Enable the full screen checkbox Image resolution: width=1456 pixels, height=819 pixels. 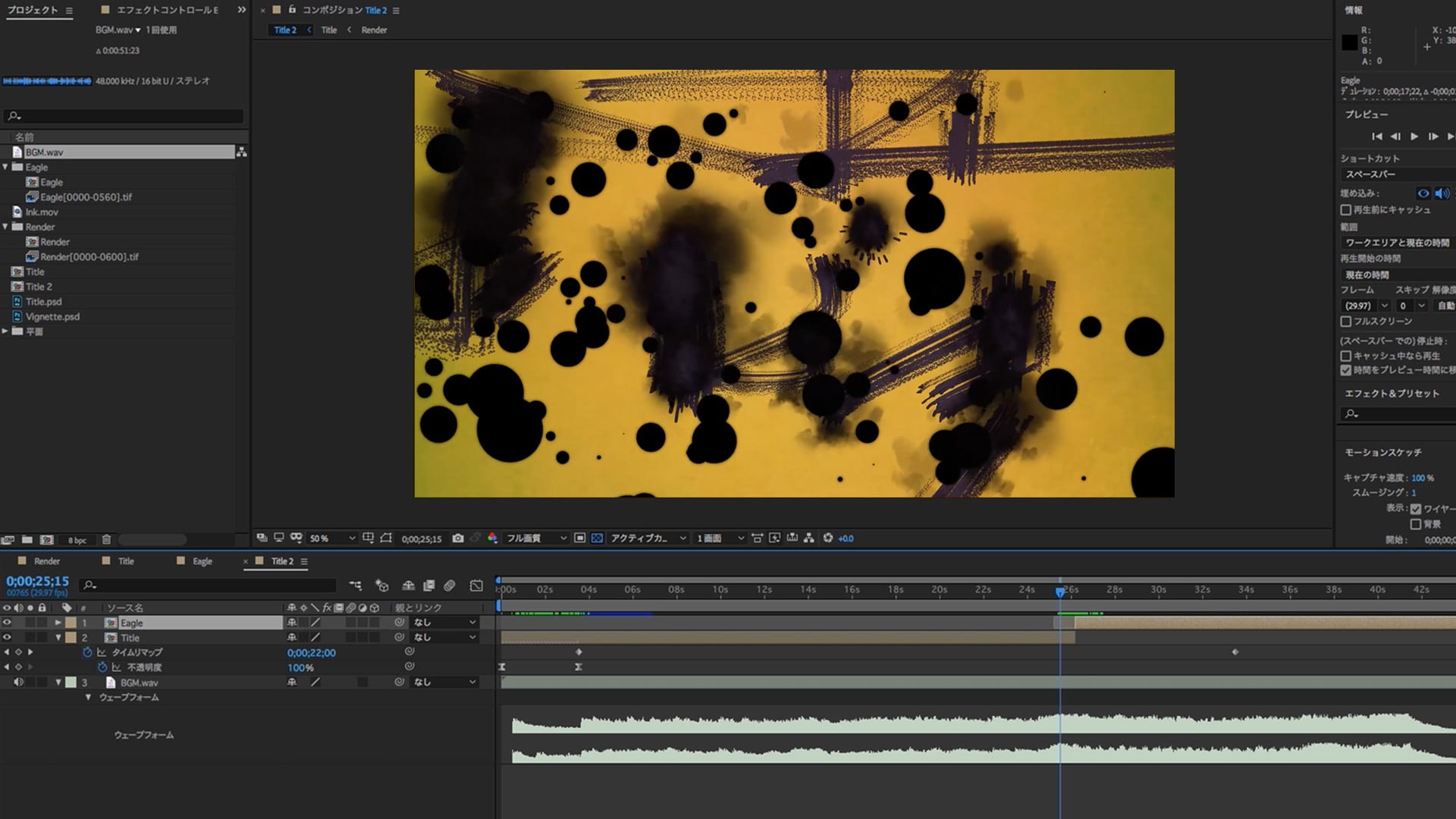[x=1346, y=322]
